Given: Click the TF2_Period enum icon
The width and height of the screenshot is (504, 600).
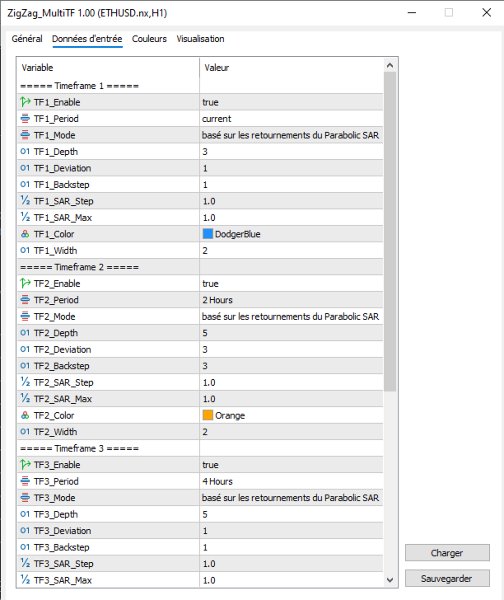Looking at the screenshot, I should pos(25,300).
